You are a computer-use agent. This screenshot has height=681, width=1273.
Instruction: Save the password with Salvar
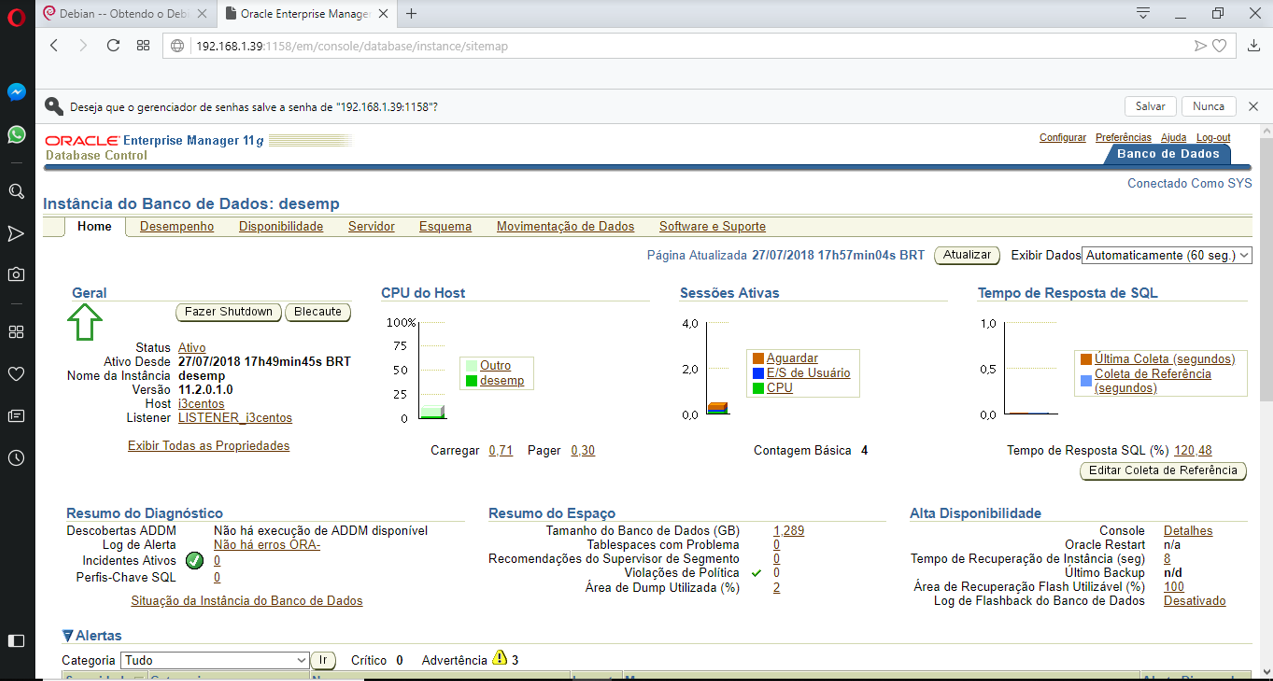point(1151,106)
